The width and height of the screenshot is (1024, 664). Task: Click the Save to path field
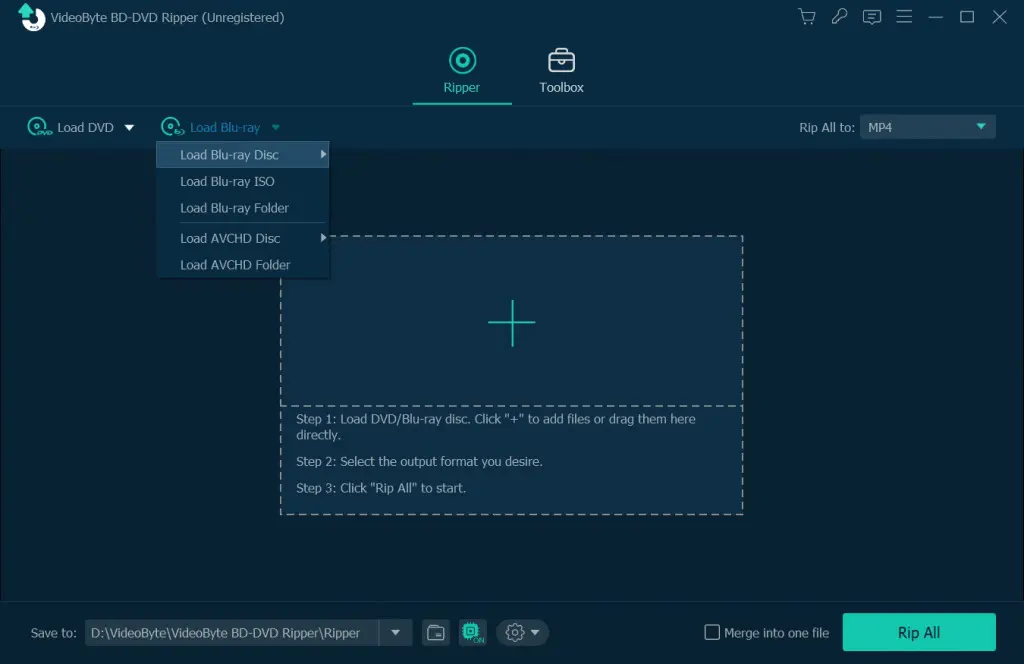pyautogui.click(x=230, y=632)
